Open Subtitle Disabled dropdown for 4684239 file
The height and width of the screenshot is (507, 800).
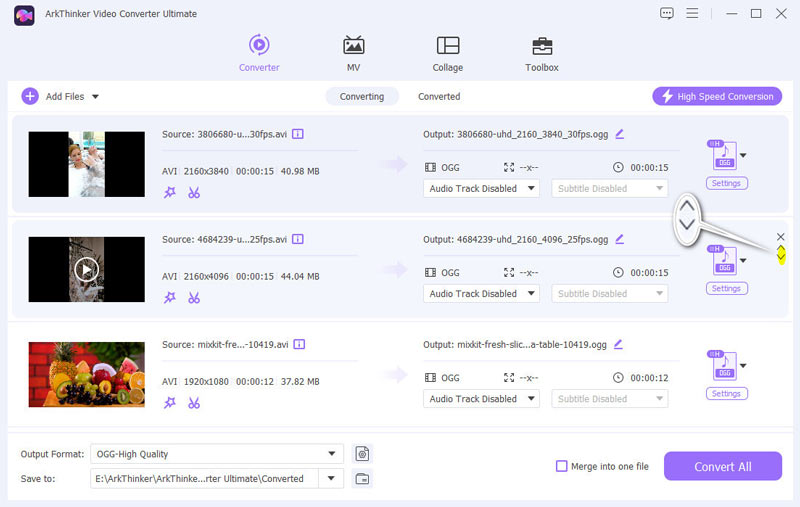pos(610,293)
